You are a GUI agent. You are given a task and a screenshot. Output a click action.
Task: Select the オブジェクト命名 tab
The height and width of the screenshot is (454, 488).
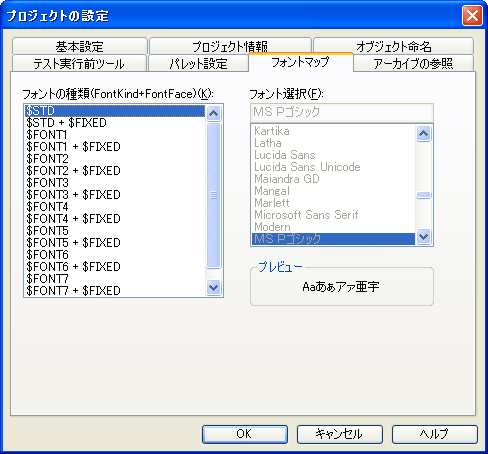[393, 46]
